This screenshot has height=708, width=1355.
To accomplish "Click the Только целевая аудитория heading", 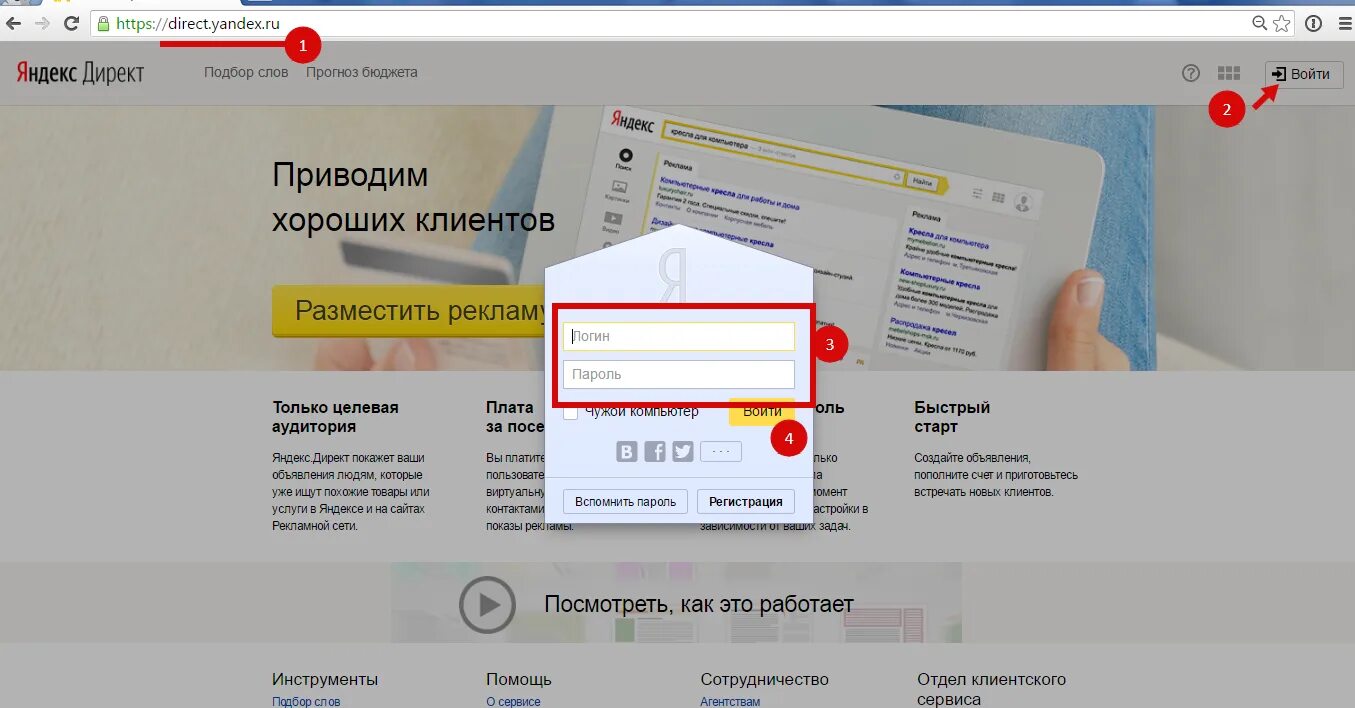I will [335, 417].
